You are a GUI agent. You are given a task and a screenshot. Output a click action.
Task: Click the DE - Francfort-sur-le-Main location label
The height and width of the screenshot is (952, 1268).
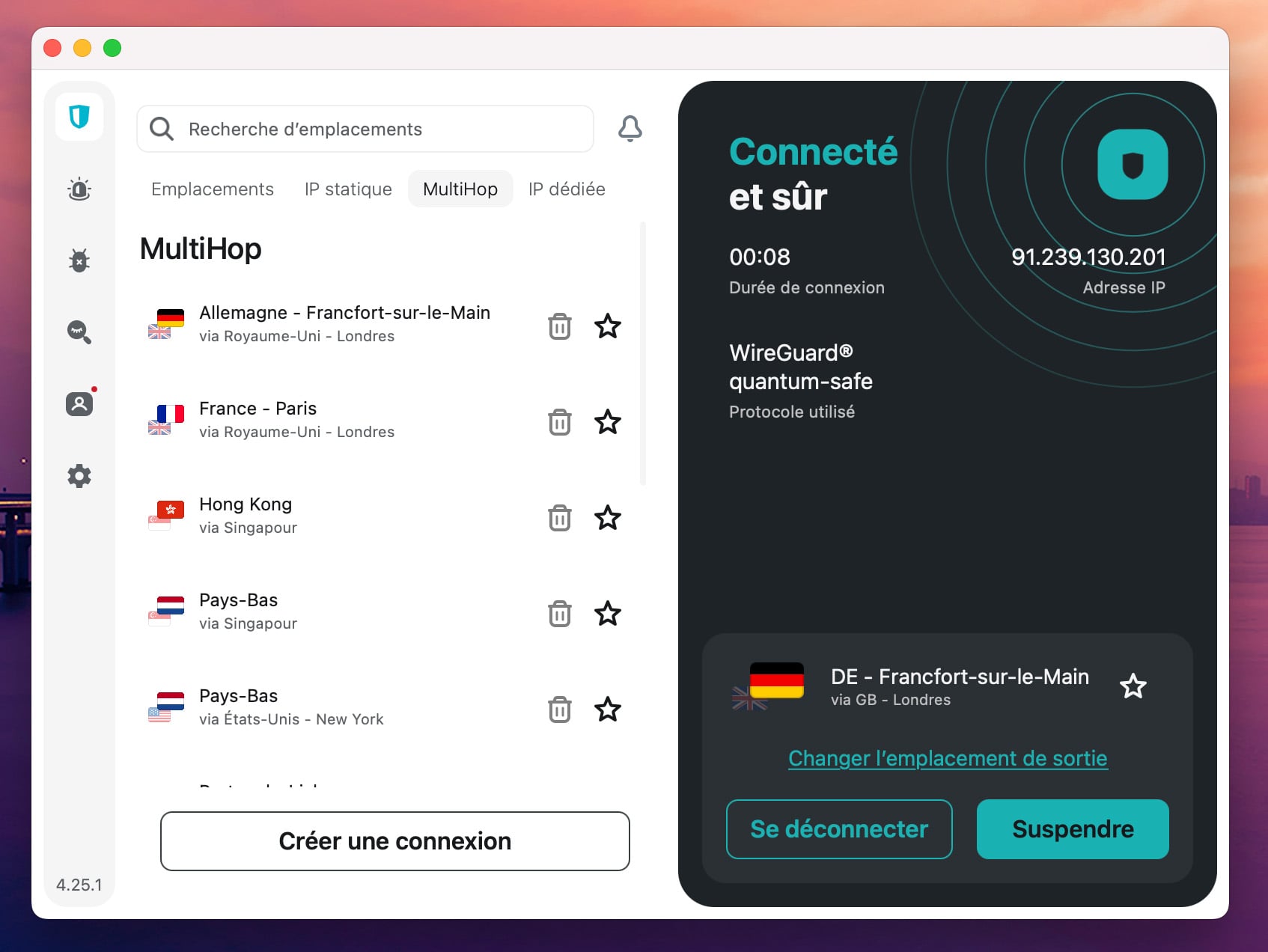(x=960, y=677)
